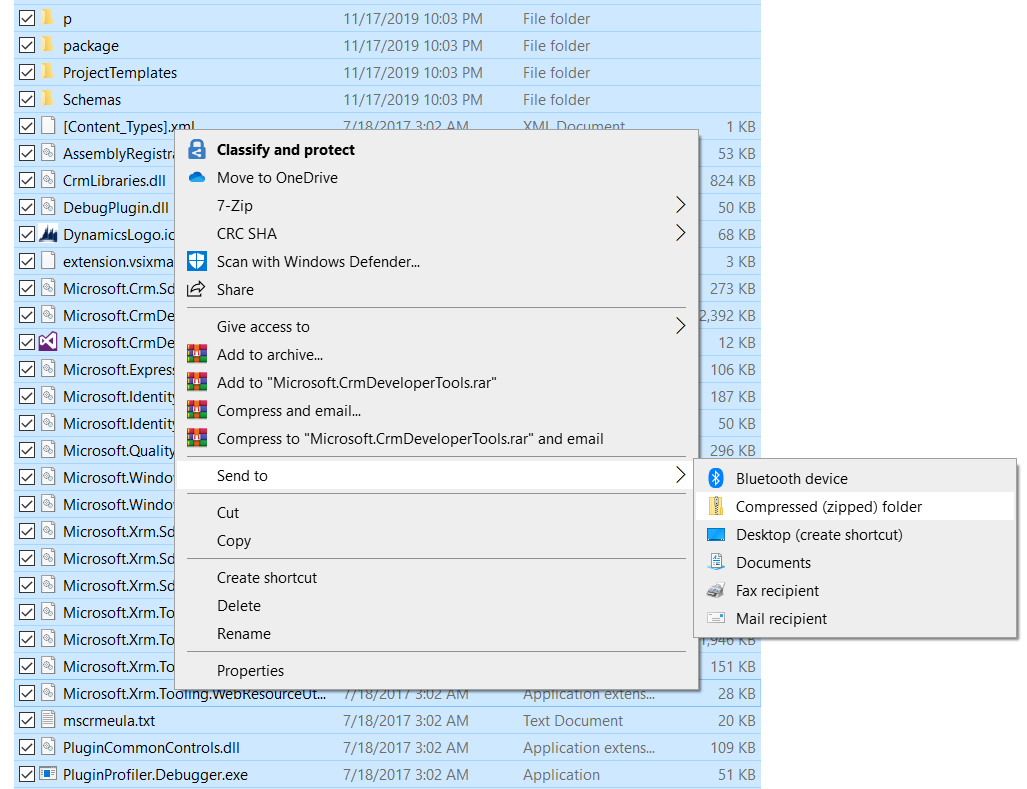Viewport: 1027px width, 789px height.
Task: Click the OneDrive cloud icon
Action: (196, 177)
